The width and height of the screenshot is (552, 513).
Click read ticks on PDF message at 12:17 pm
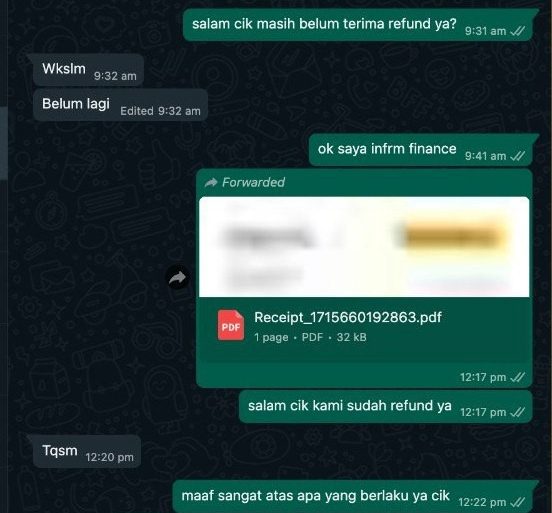coord(518,377)
